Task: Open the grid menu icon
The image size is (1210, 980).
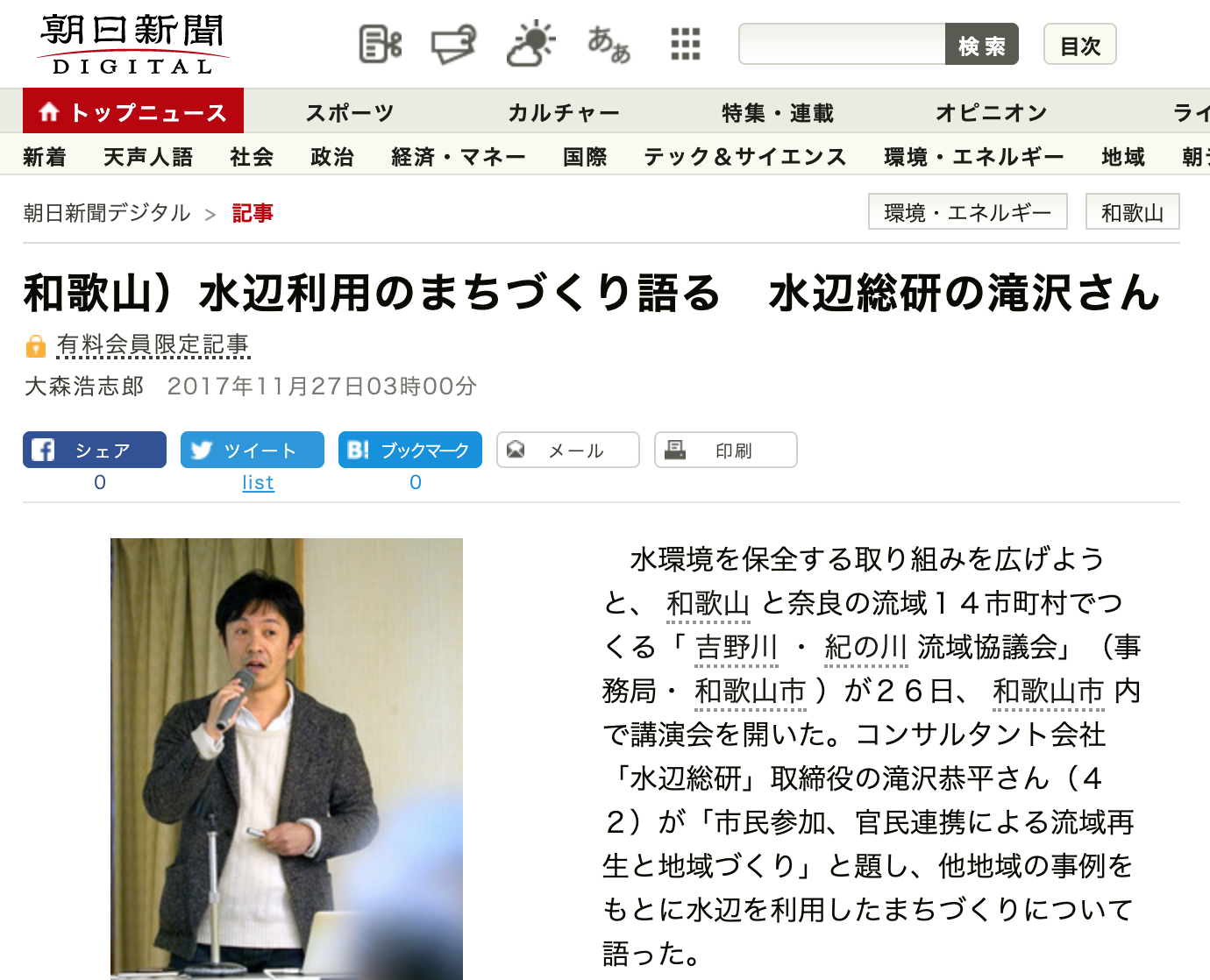Action: tap(686, 44)
